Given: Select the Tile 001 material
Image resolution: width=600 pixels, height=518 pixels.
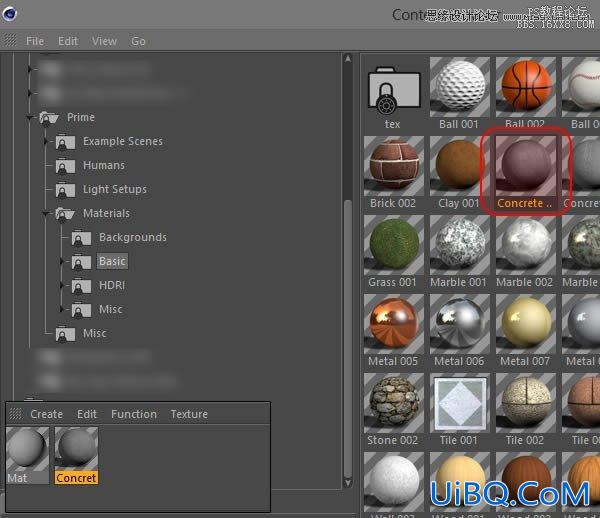Looking at the screenshot, I should (460, 403).
